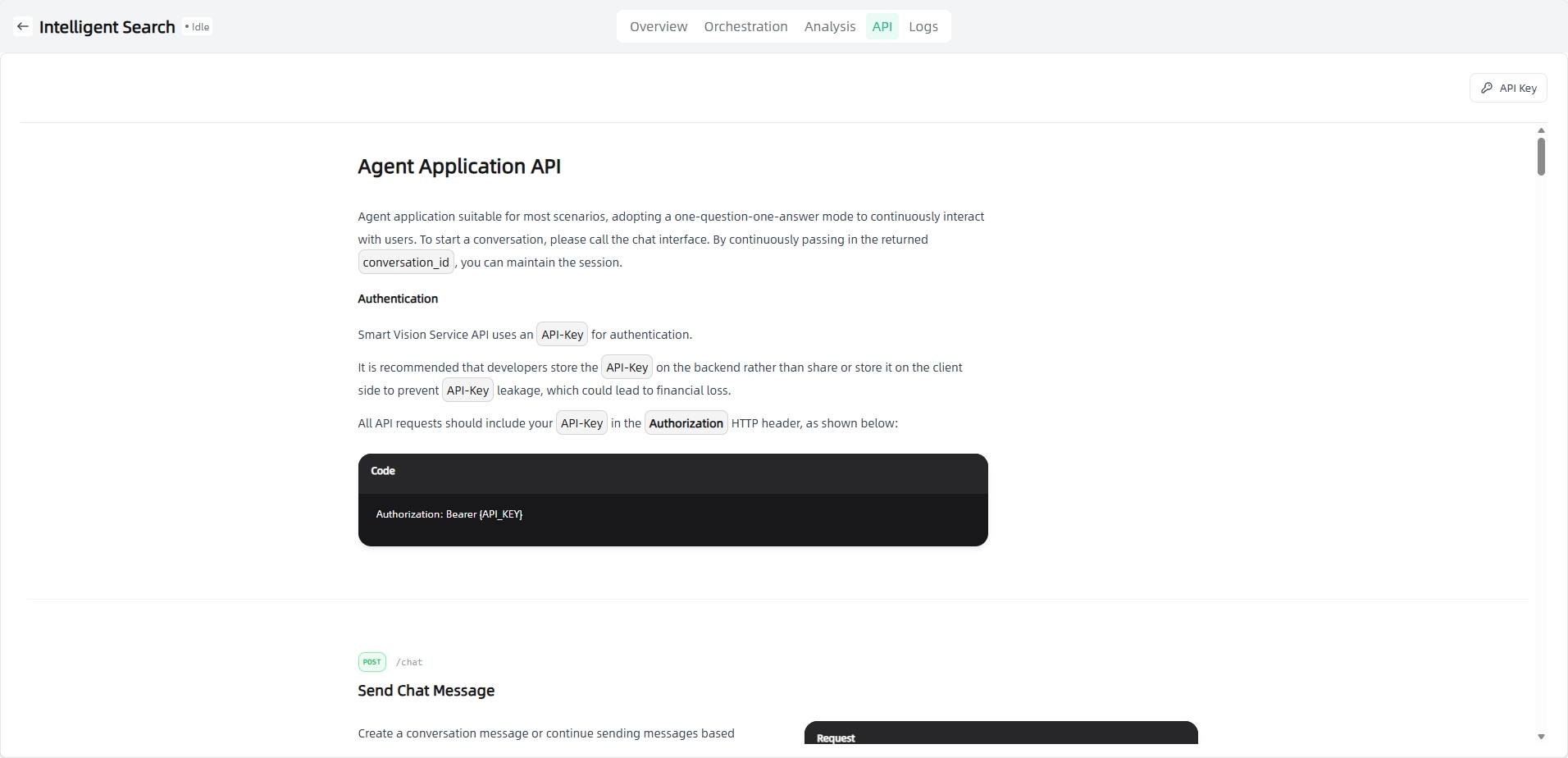This screenshot has width=1568, height=758.
Task: Click the green POST method badge
Action: (371, 662)
